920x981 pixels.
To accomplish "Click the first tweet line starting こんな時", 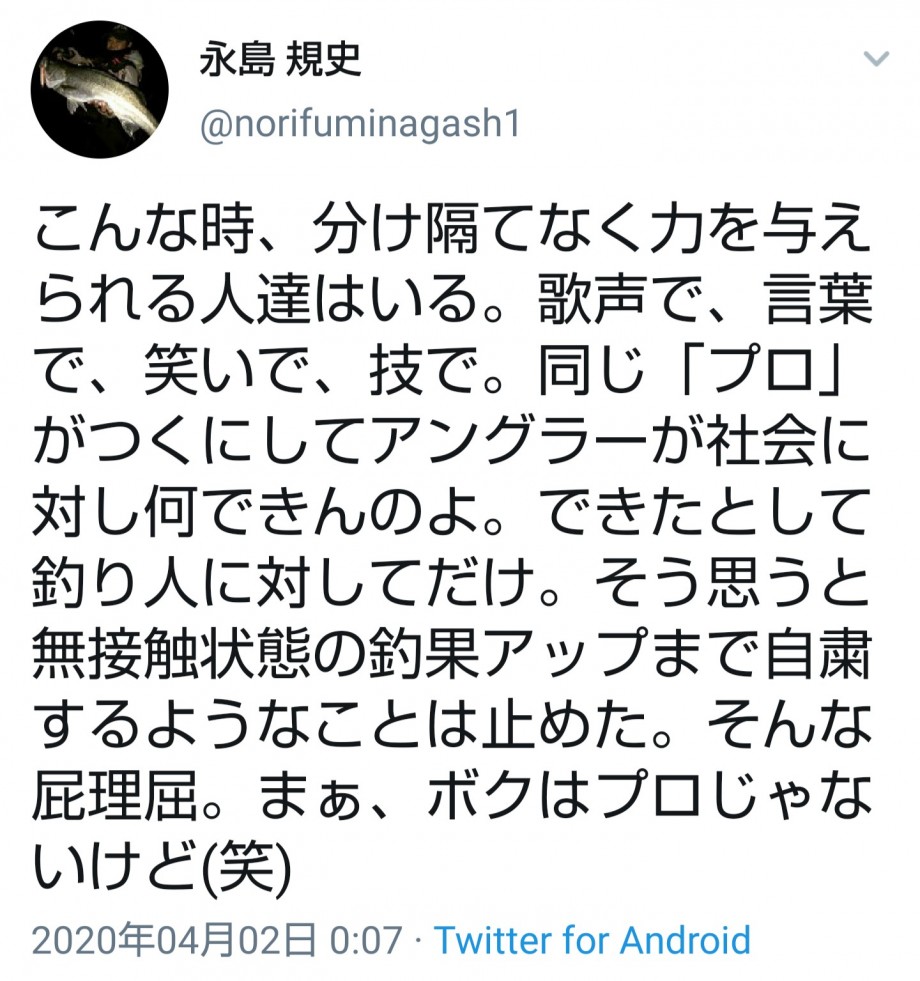I will [452, 229].
